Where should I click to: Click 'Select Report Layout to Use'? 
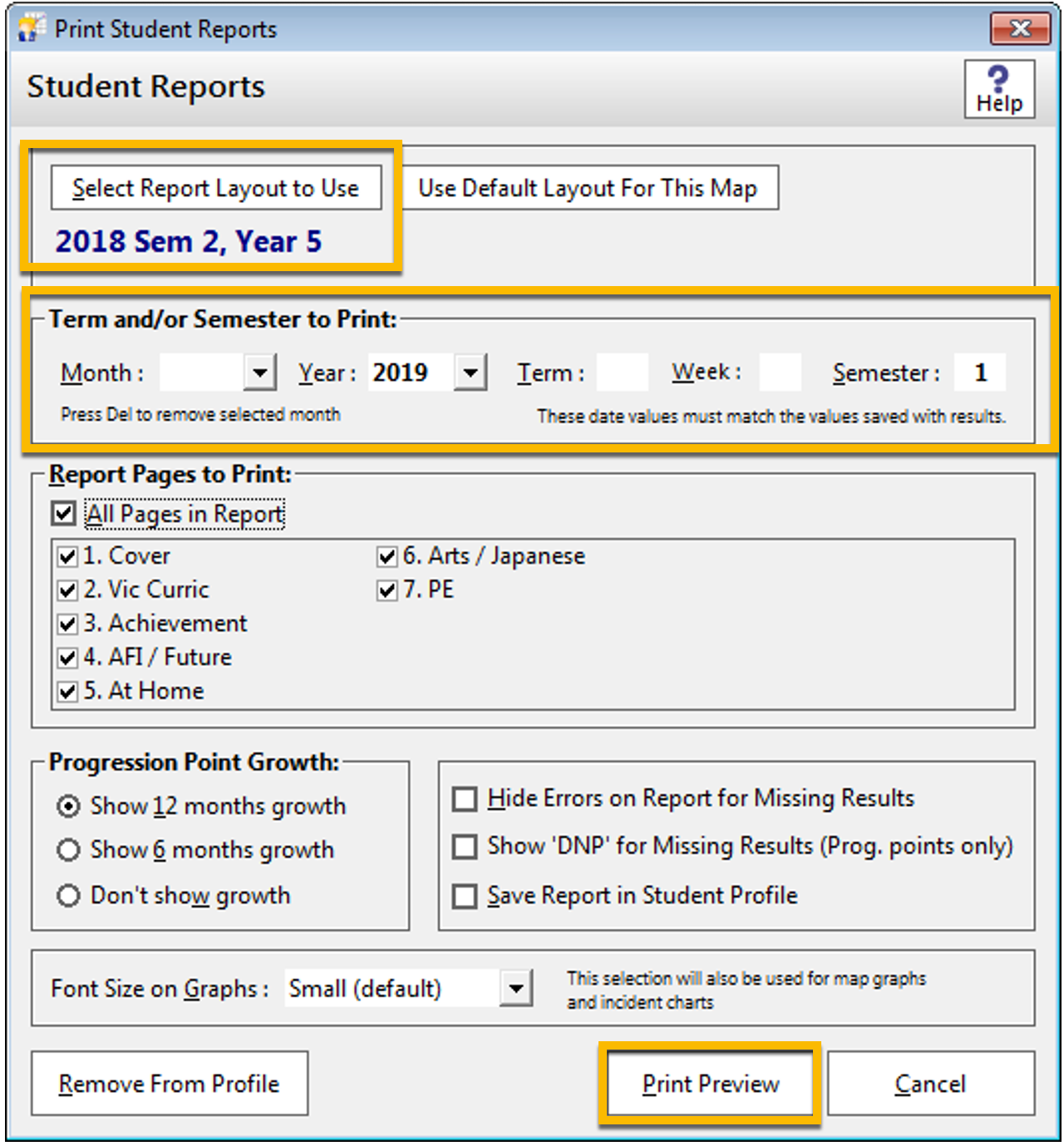217,187
